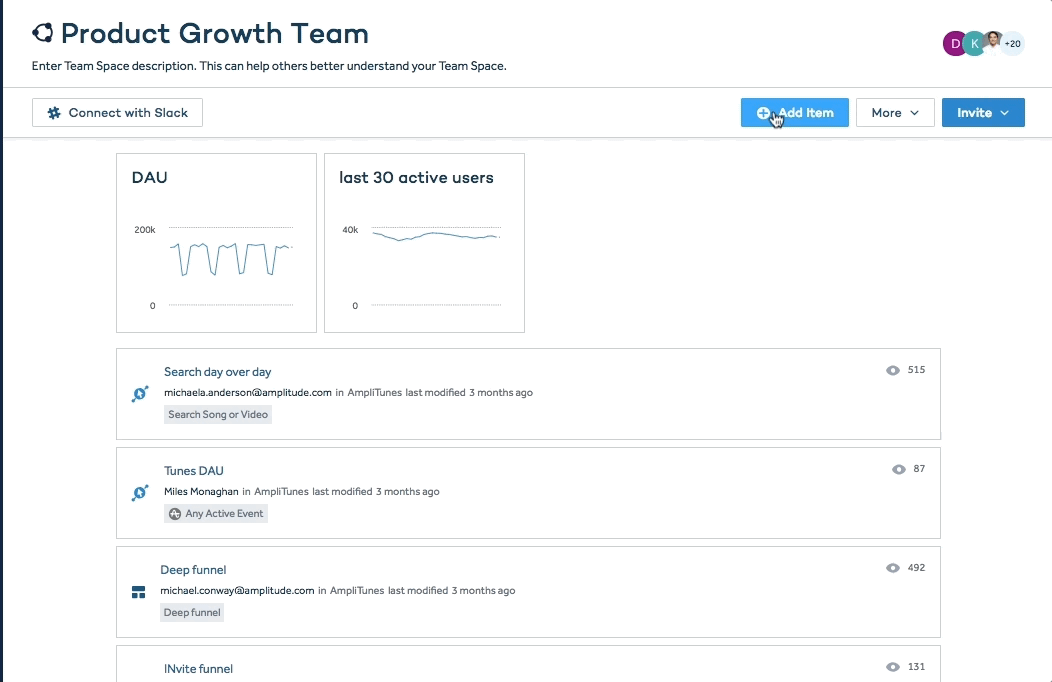Click the segmentation chart icon for Search day over day
Screen dimensions: 1052x682
pyautogui.click(x=140, y=394)
